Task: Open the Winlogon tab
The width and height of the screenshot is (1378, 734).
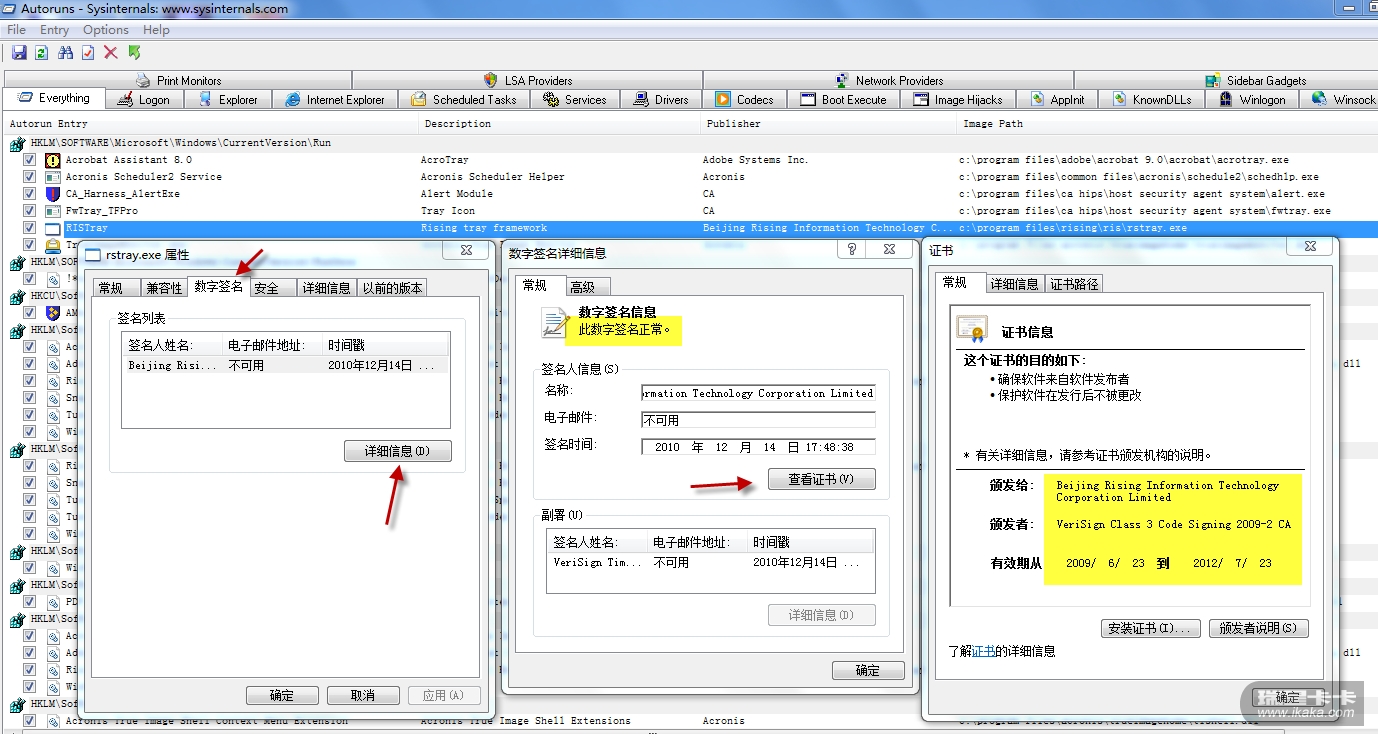Action: [x=1252, y=99]
